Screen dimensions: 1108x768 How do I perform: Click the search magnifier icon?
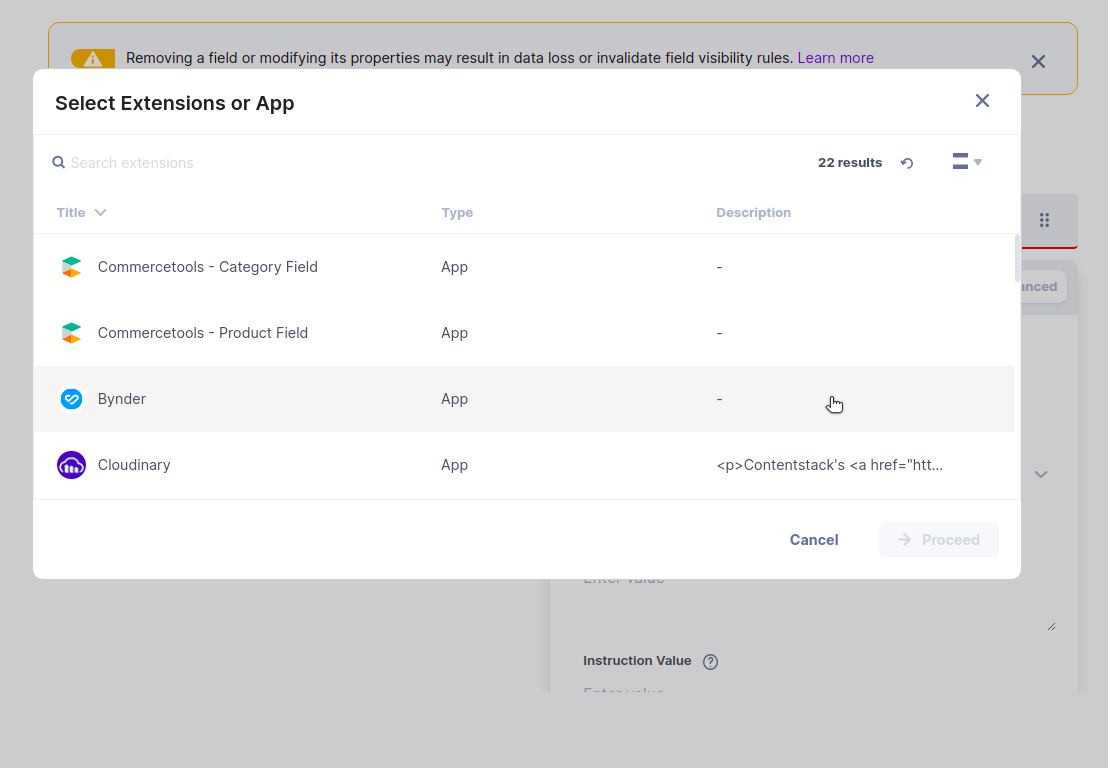(x=59, y=163)
